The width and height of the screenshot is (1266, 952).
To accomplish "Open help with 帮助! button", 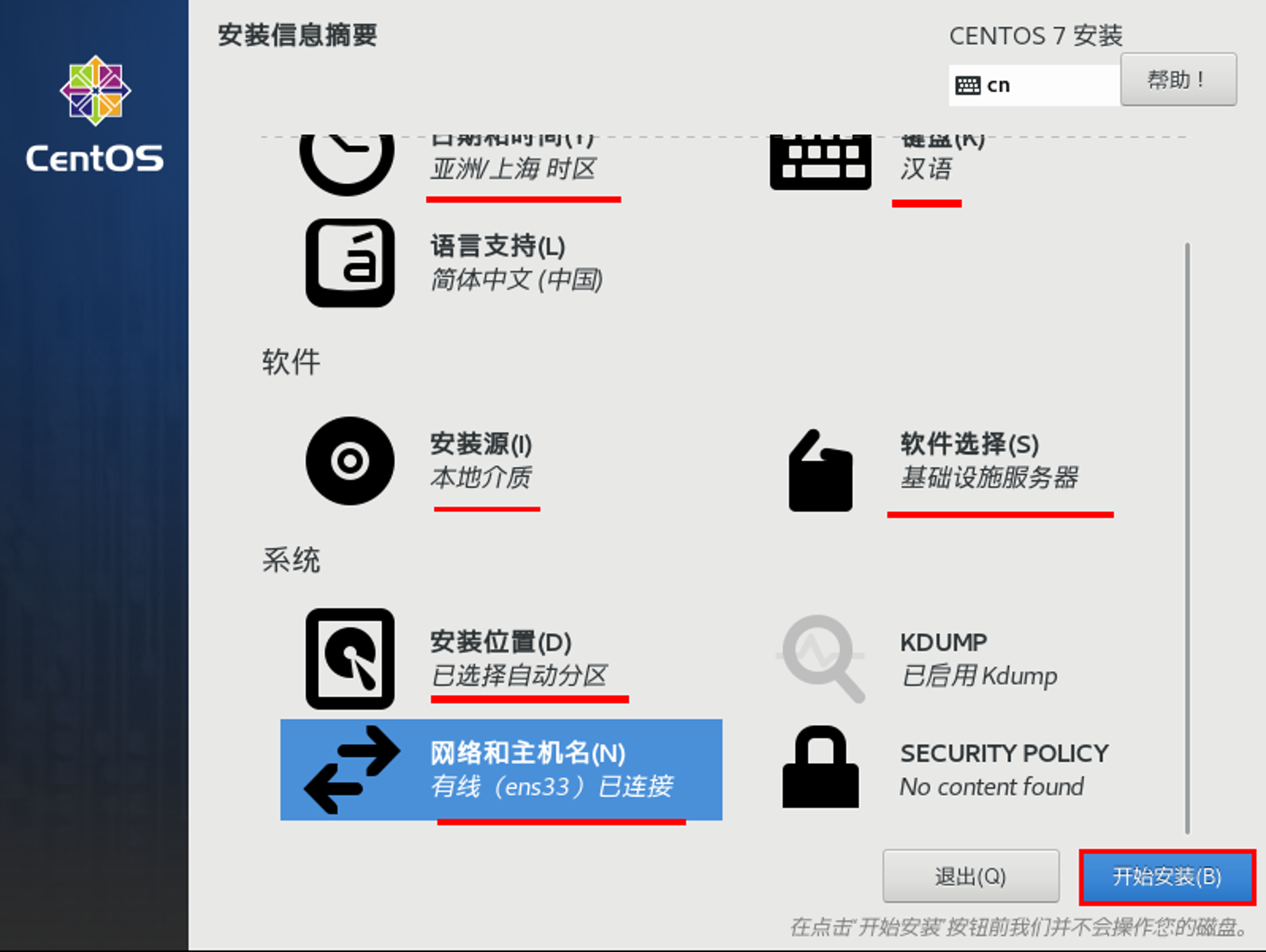I will (x=1178, y=79).
